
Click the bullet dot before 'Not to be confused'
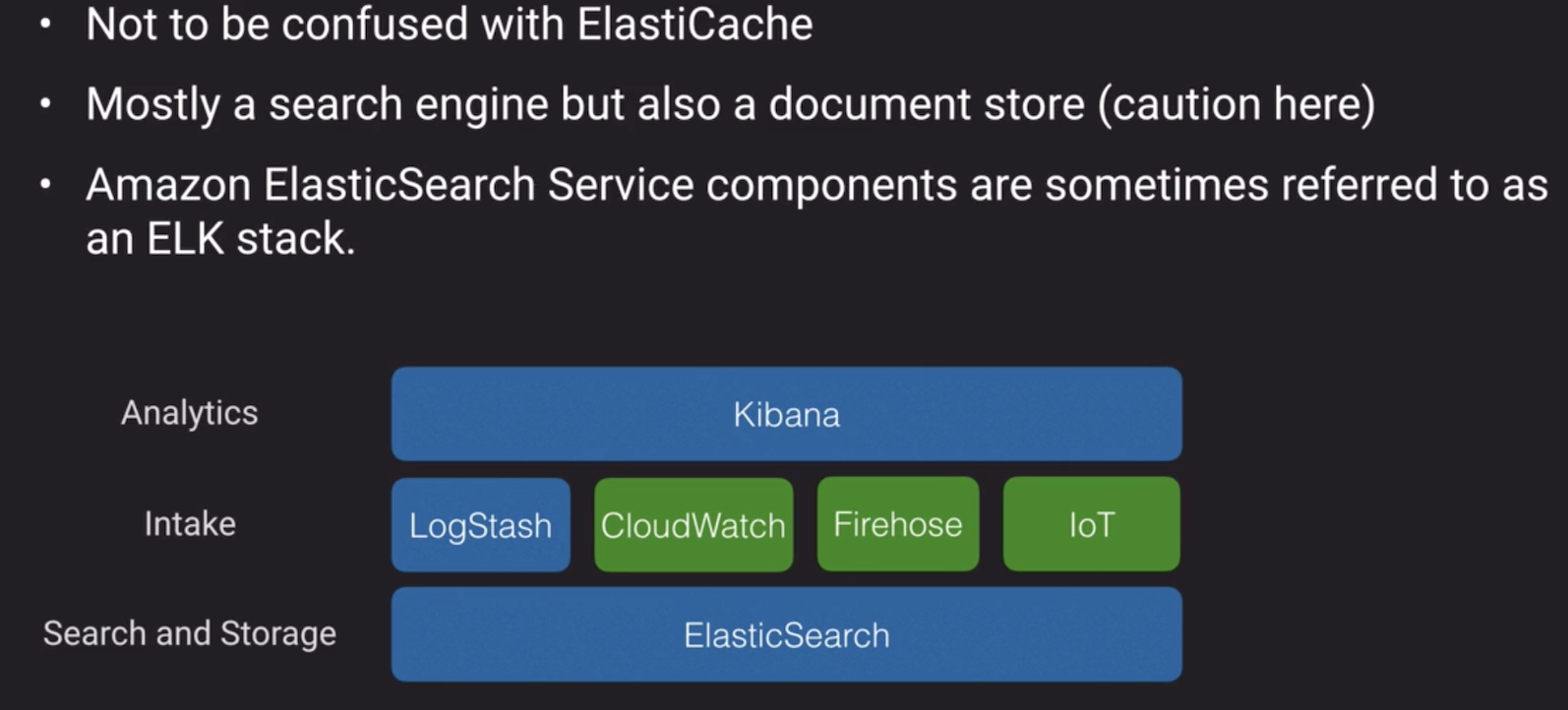click(45, 25)
